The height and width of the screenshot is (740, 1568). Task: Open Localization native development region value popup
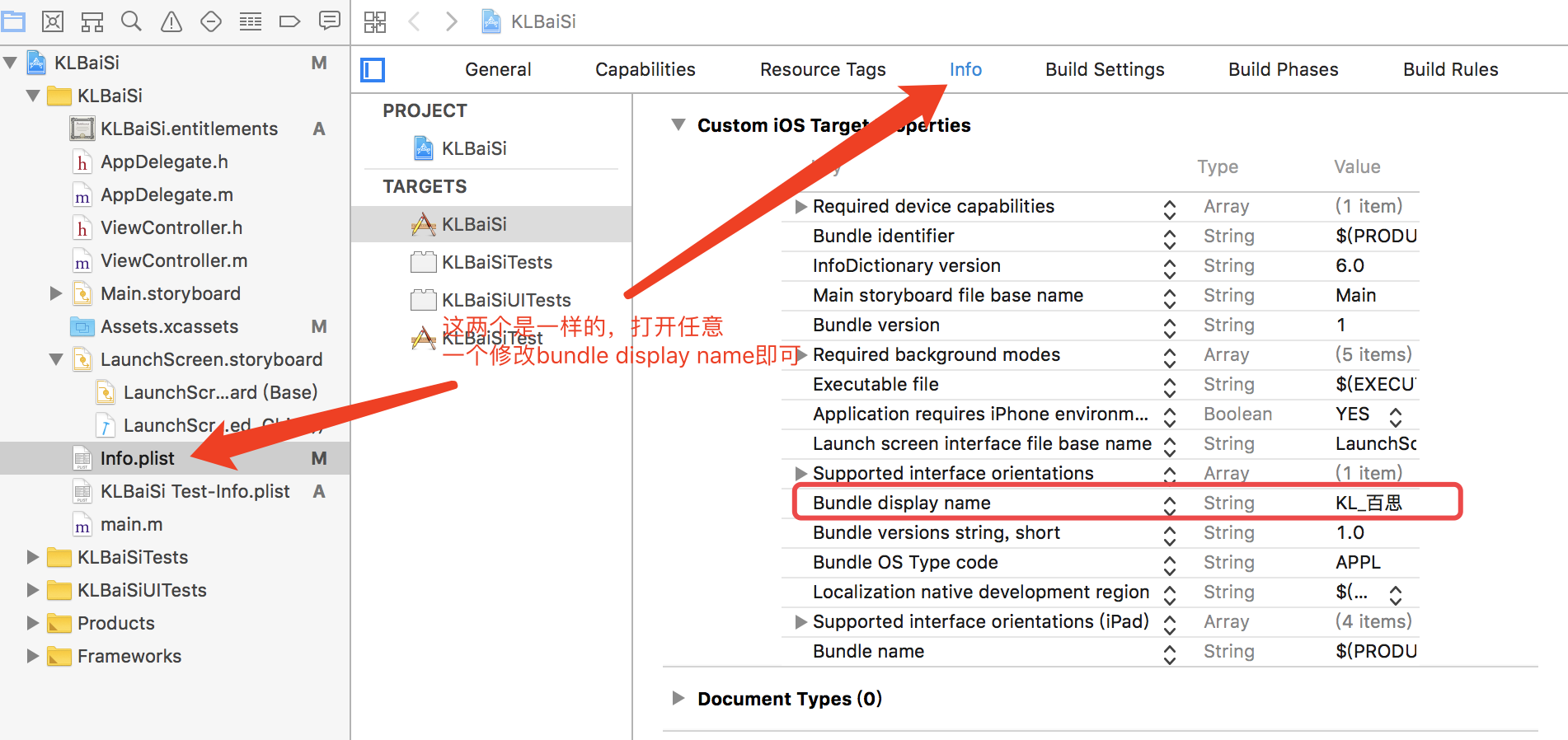pyautogui.click(x=1395, y=594)
